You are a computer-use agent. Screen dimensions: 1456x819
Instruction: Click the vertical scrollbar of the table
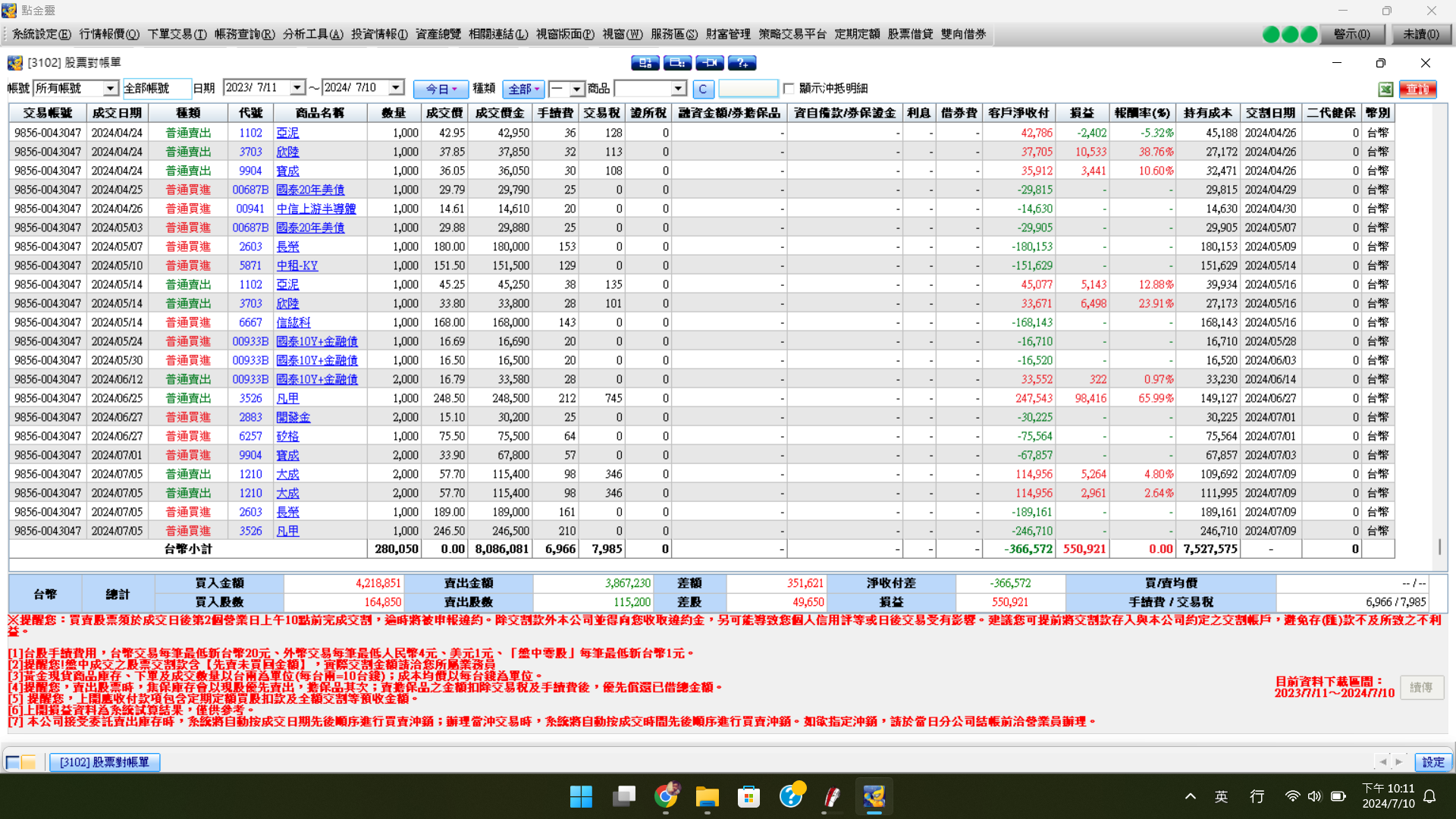pos(1440,546)
